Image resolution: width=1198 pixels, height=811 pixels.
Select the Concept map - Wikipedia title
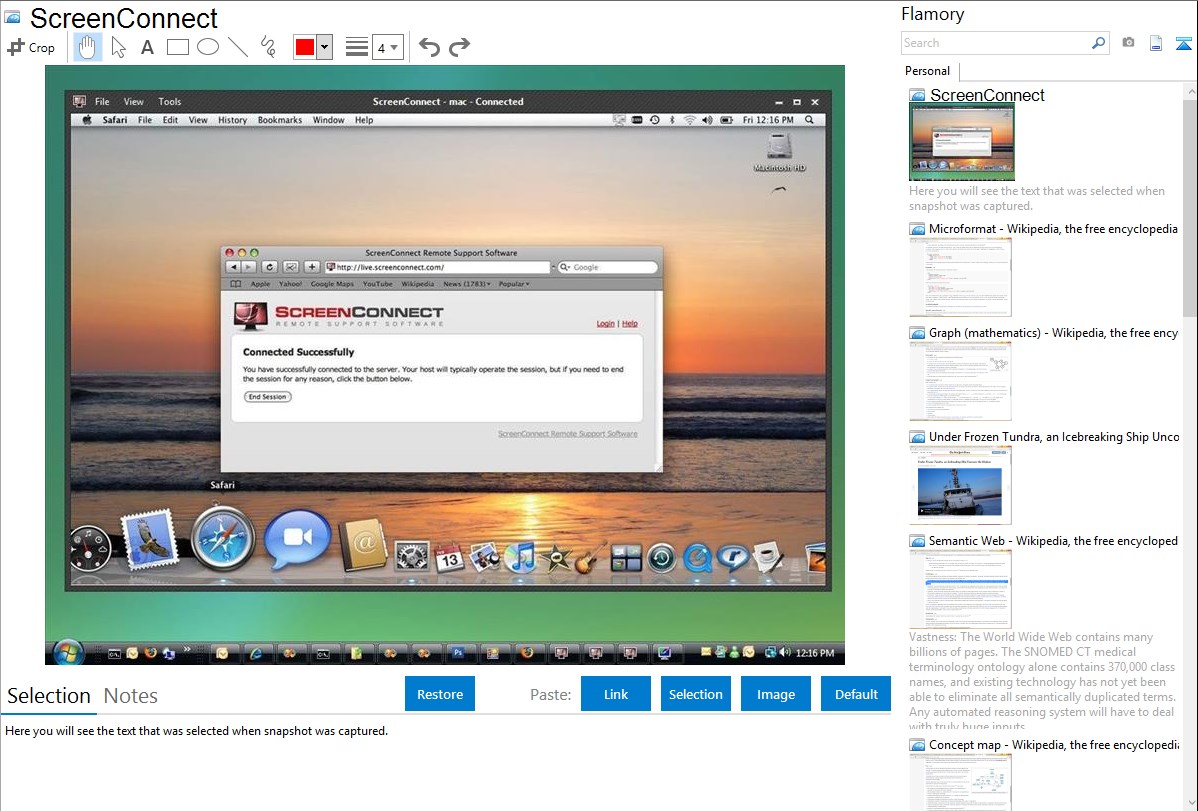pyautogui.click(x=1054, y=745)
